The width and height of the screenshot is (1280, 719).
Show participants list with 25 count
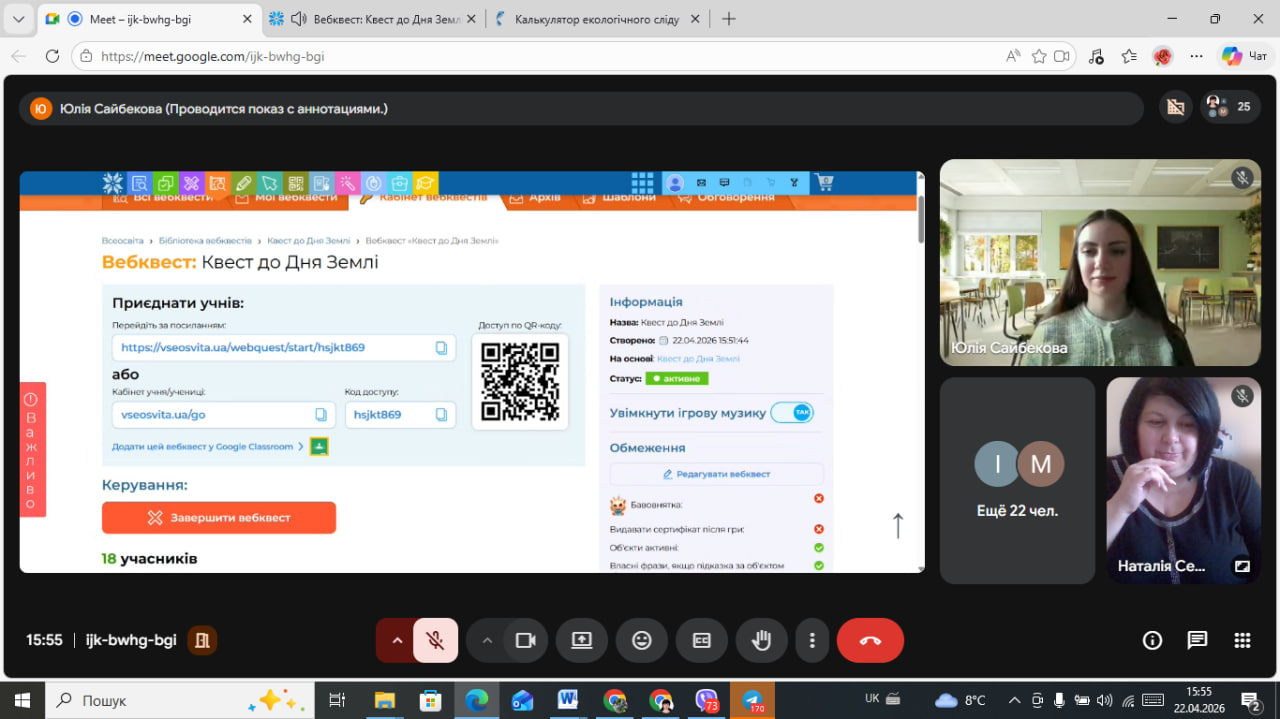pos(1229,107)
